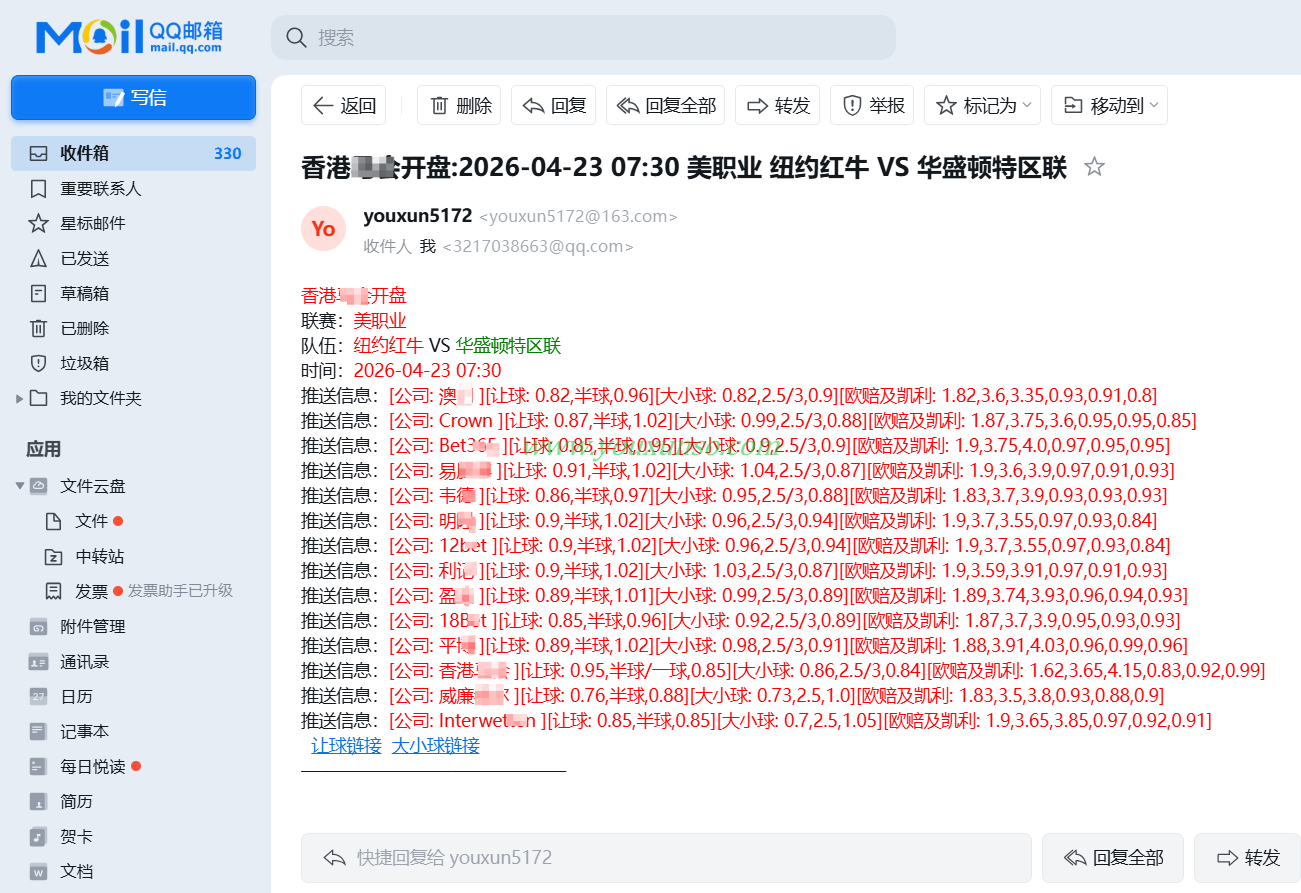1301x893 pixels.
Task: Go back with 返回 button
Action: (x=344, y=105)
